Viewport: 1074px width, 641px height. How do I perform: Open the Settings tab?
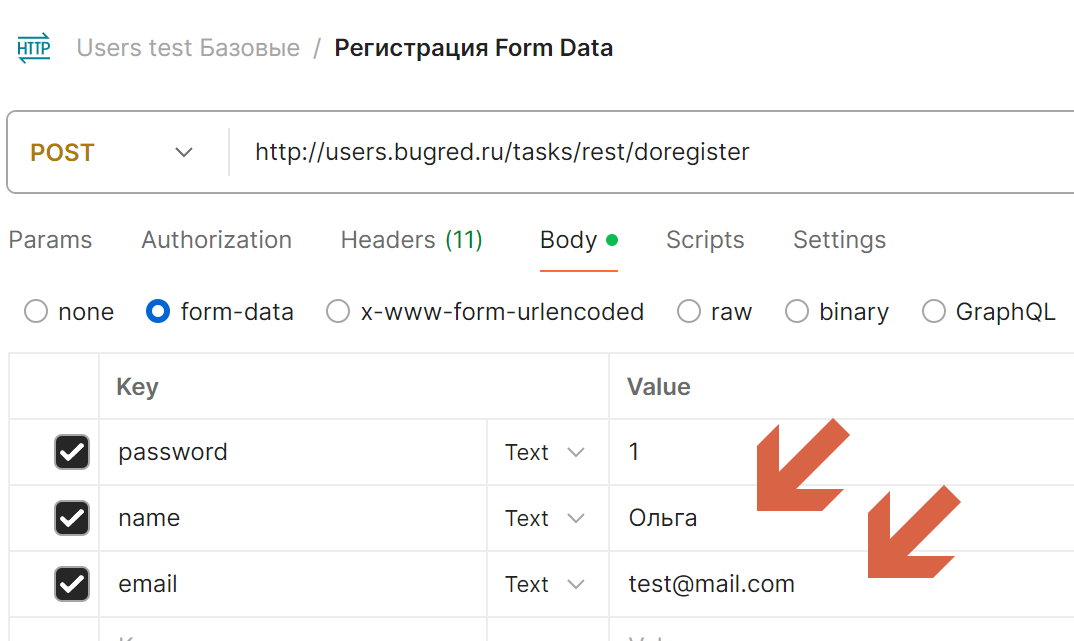[x=839, y=240]
